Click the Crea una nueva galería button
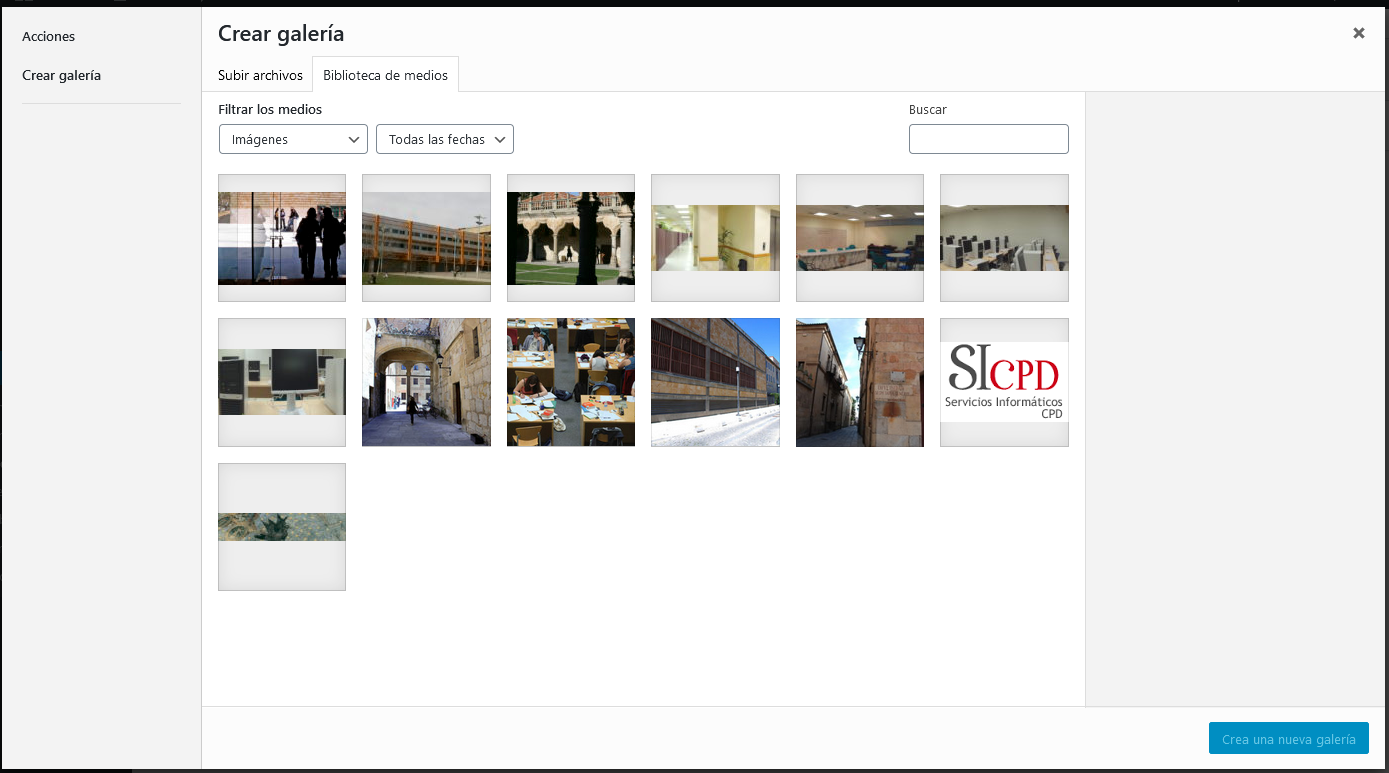The height and width of the screenshot is (773, 1389). (1288, 738)
